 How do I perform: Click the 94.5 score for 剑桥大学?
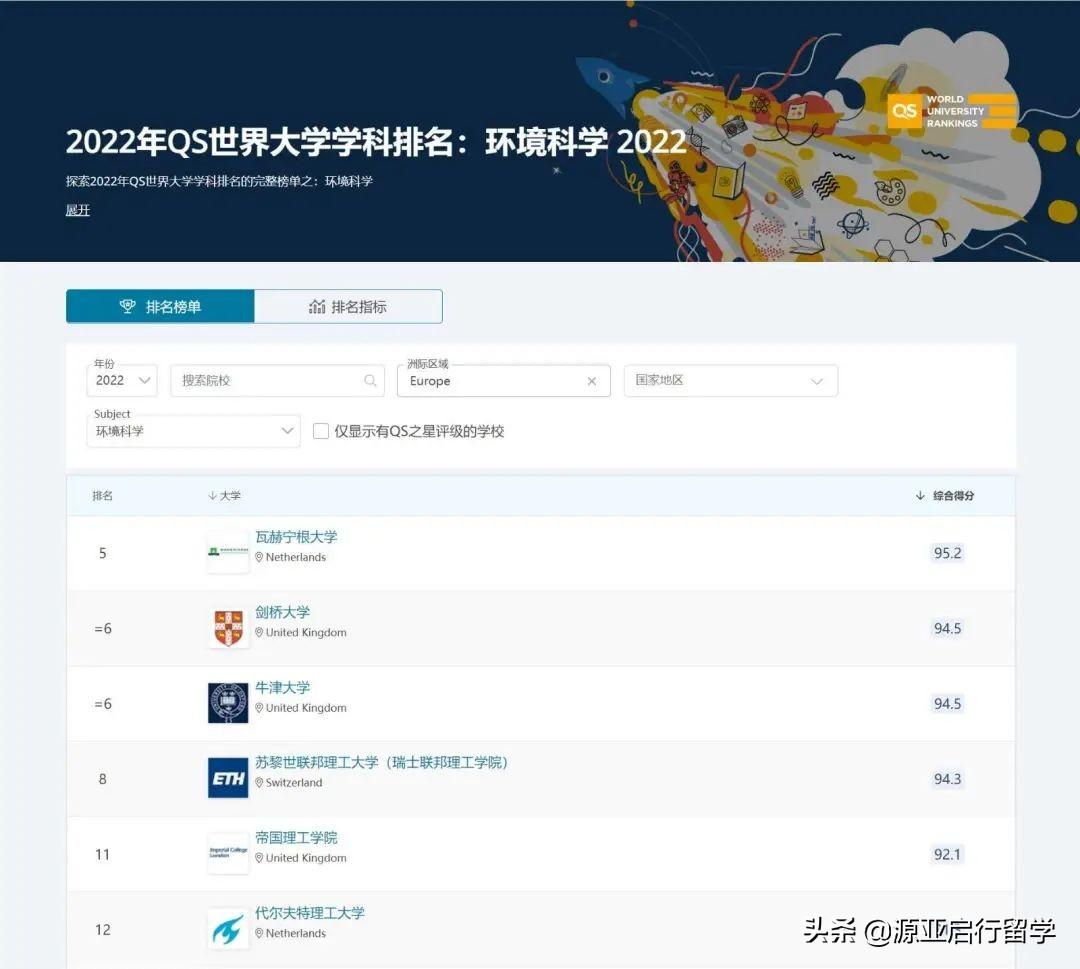click(947, 628)
